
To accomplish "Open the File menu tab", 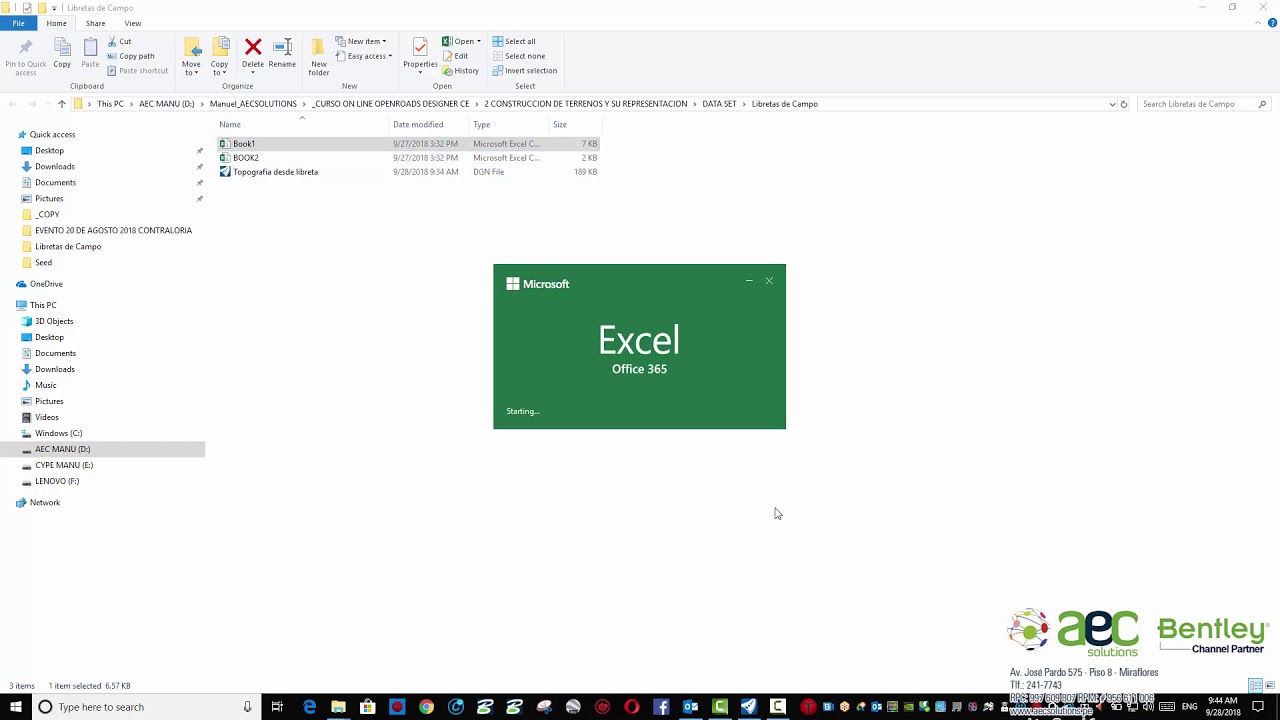I will click(18, 23).
